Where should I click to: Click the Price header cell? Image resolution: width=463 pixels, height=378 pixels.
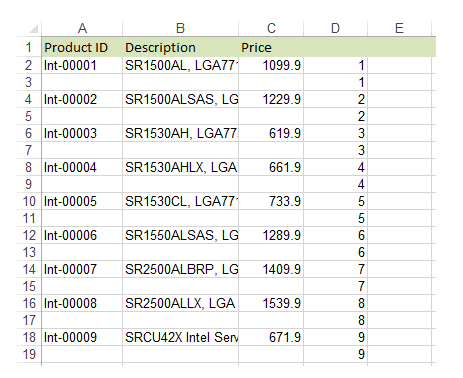pos(271,48)
